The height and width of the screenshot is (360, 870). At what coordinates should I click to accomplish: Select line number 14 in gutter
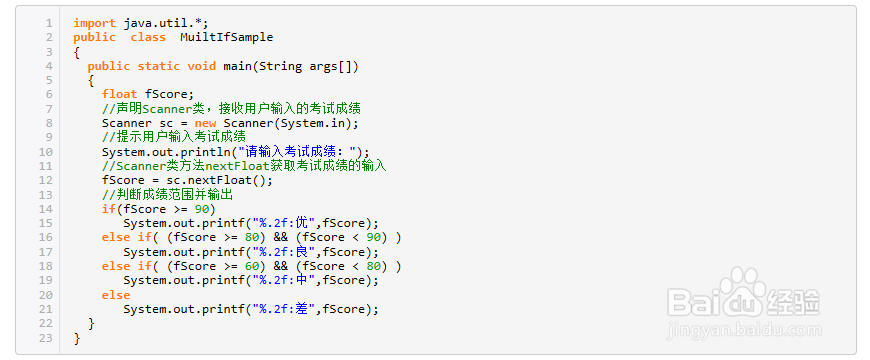coord(46,209)
